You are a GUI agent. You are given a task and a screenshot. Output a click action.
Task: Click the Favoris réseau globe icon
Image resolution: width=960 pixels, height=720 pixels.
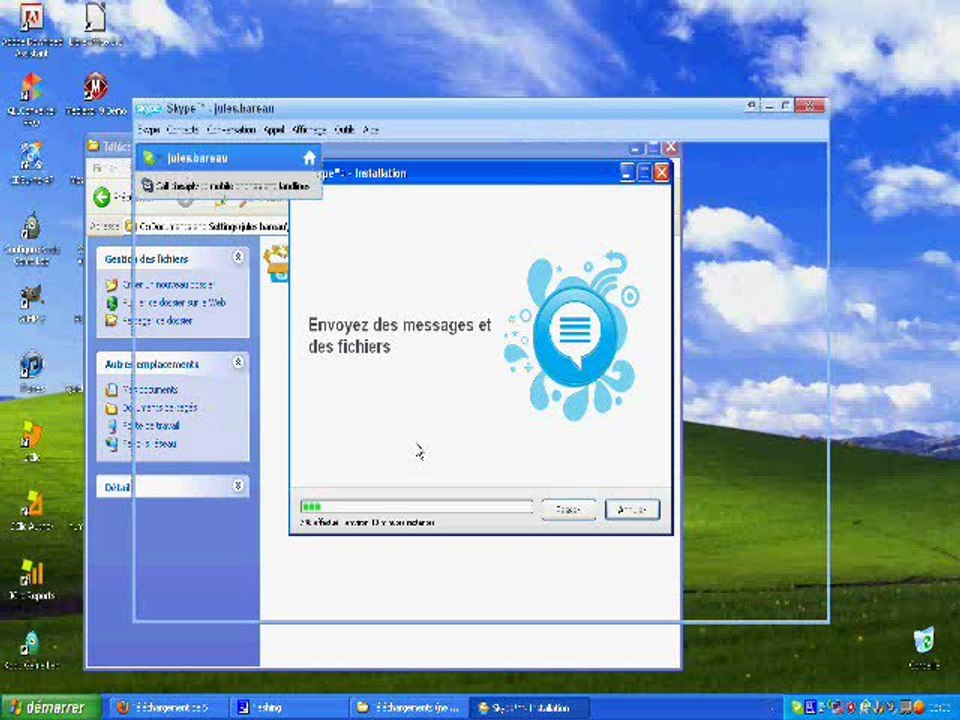coord(111,443)
